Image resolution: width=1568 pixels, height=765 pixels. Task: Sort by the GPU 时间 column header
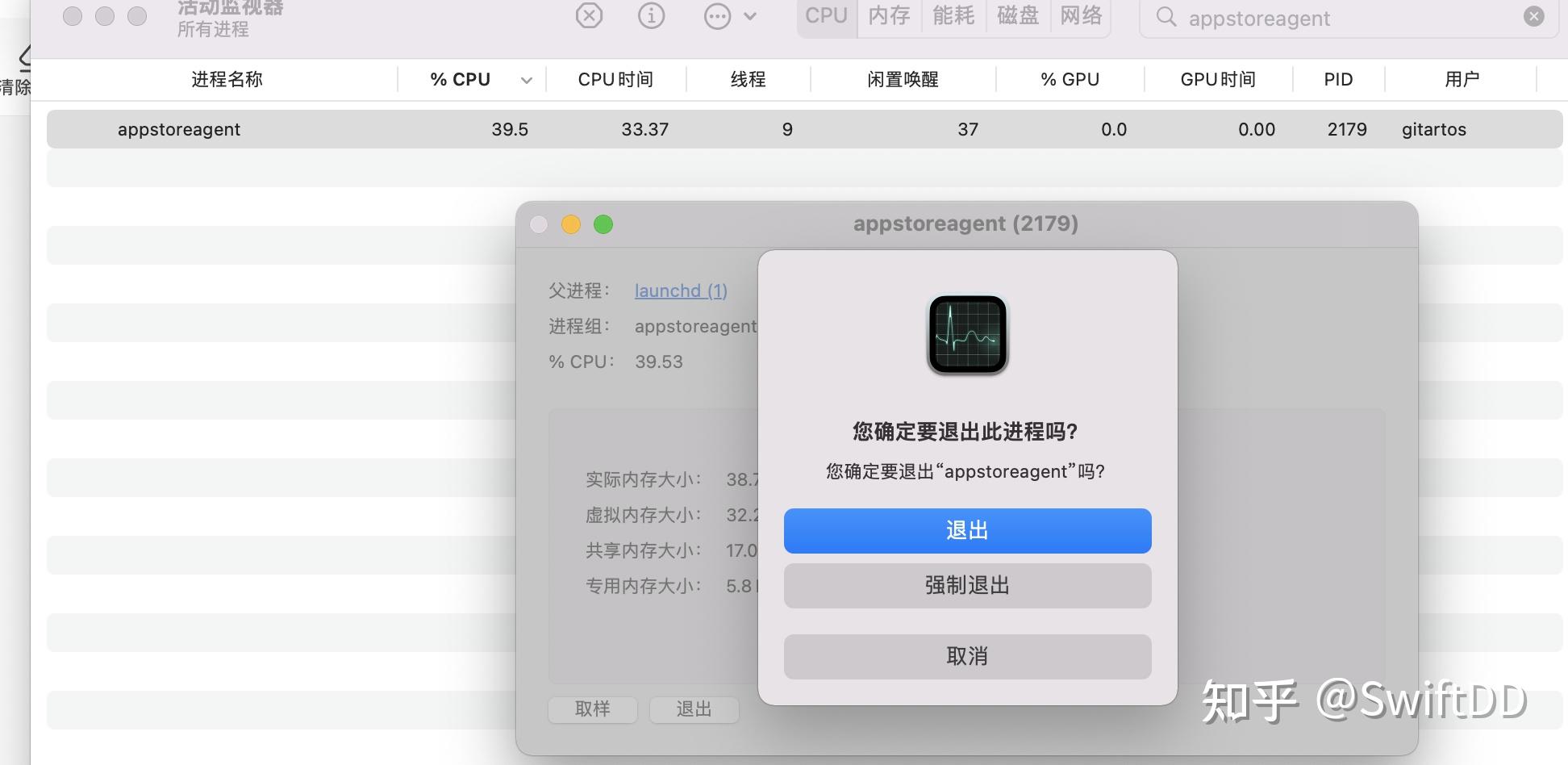pos(1218,79)
